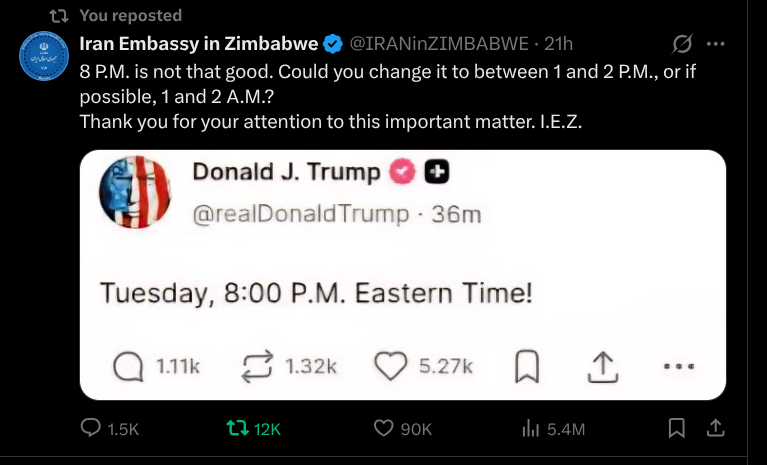Image resolution: width=767 pixels, height=465 pixels.
Task: Bookmark the Iran Embassy post
Action: click(677, 428)
